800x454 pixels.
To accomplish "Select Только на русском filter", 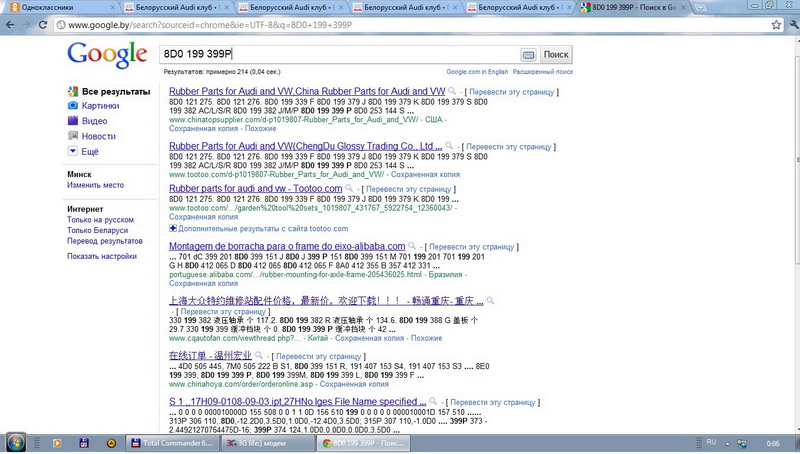I will [101, 219].
